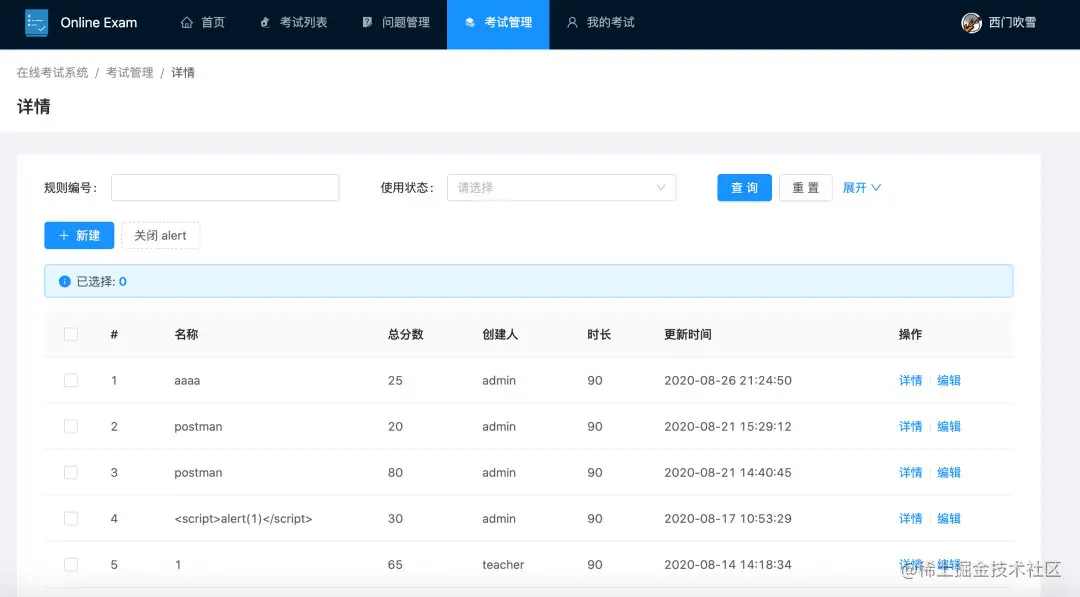This screenshot has width=1080, height=597.
Task: Click the person icon next to 我的考试
Action: pos(572,22)
